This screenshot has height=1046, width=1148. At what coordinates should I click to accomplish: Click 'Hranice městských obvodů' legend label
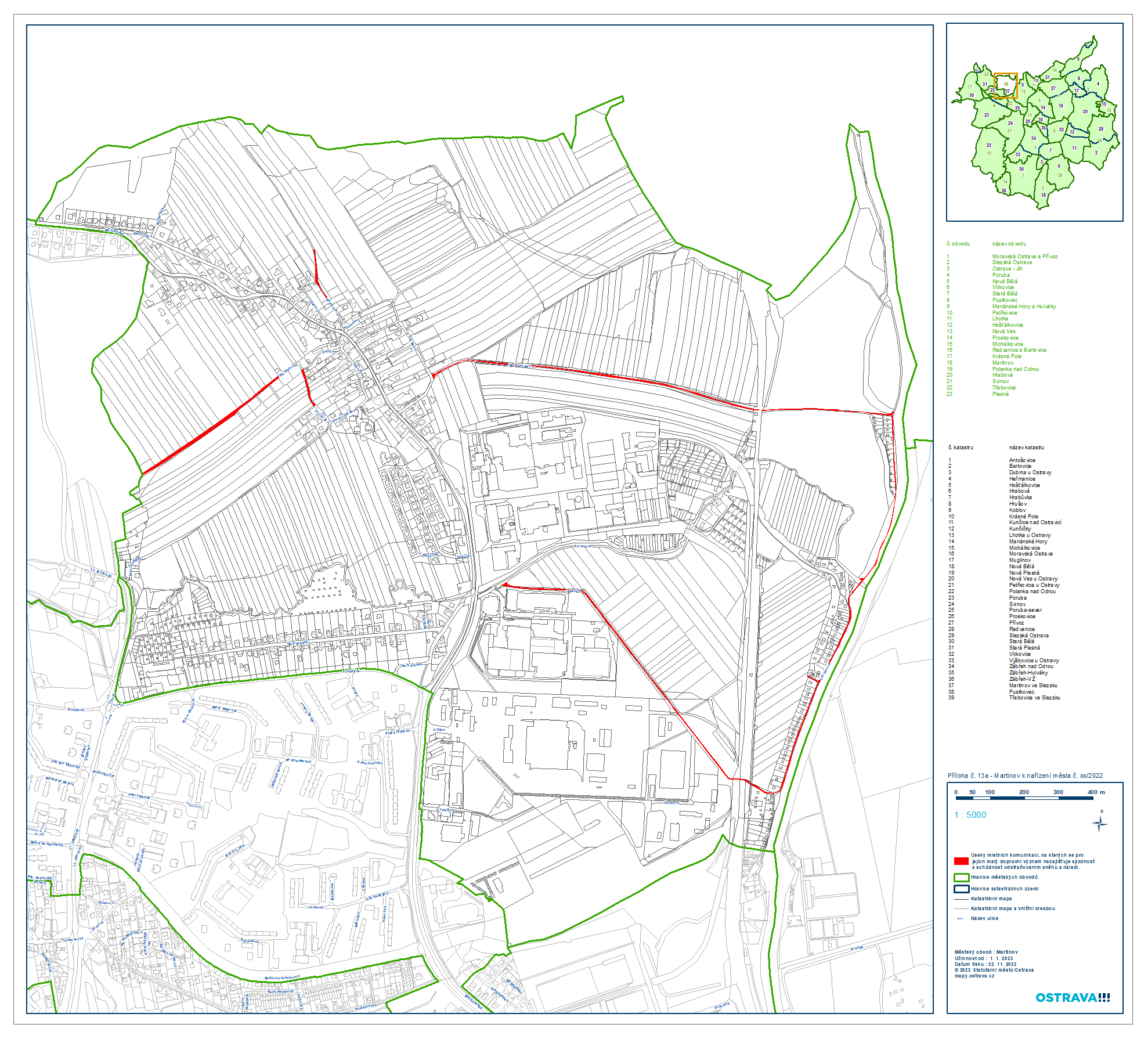[1004, 877]
